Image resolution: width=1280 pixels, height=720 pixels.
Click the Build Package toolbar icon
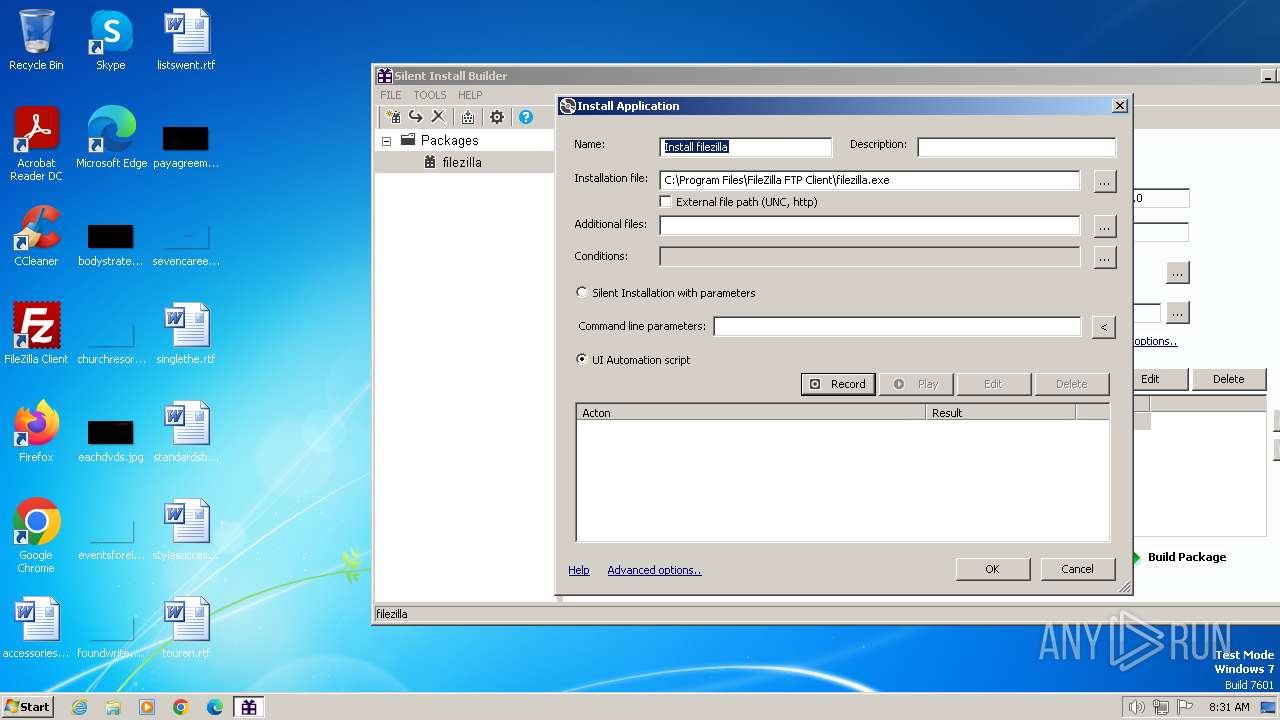467,117
